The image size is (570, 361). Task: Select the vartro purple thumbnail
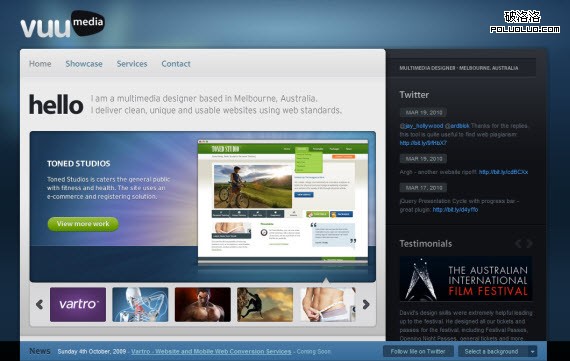click(x=78, y=305)
